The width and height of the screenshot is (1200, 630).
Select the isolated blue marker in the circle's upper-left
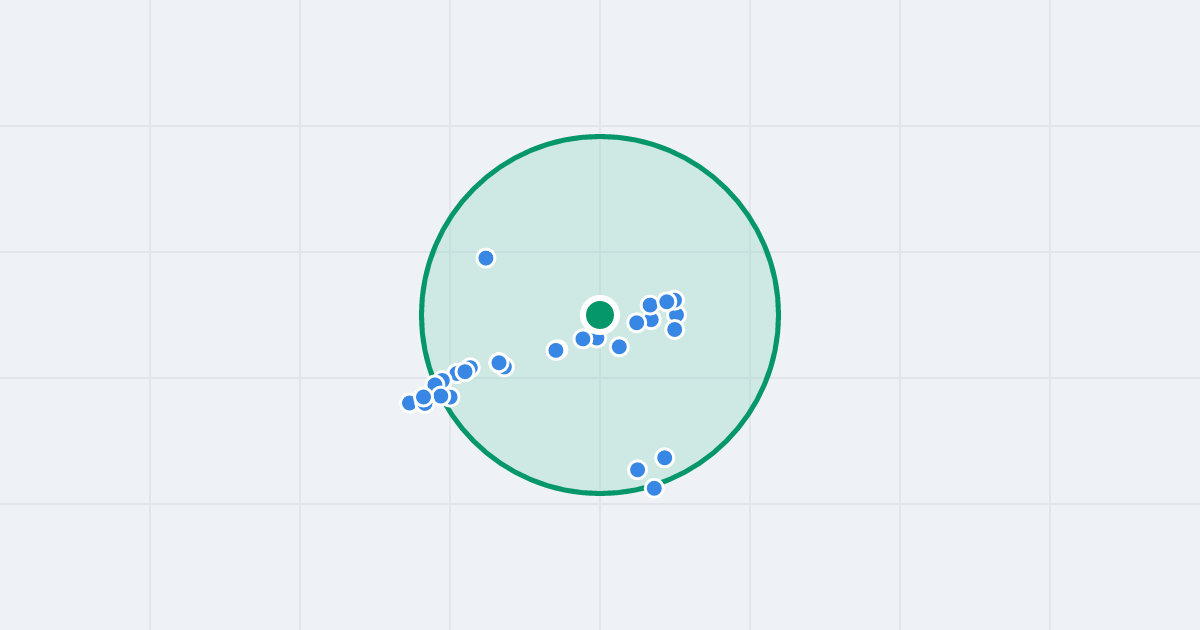(486, 258)
